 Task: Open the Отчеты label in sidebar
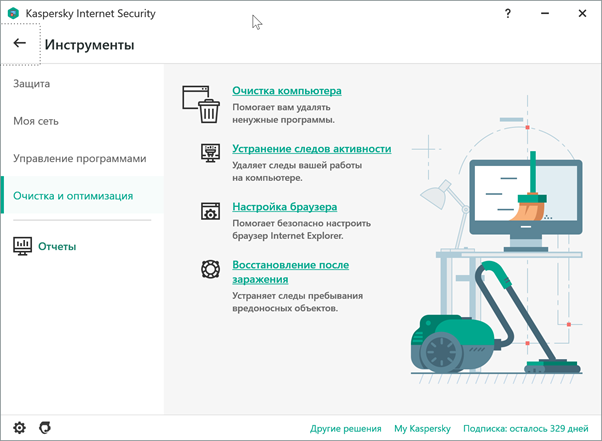[x=57, y=246]
